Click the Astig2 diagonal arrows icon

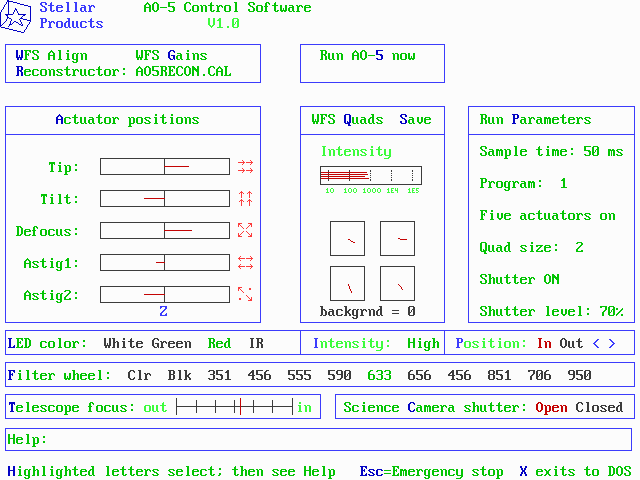(245, 294)
